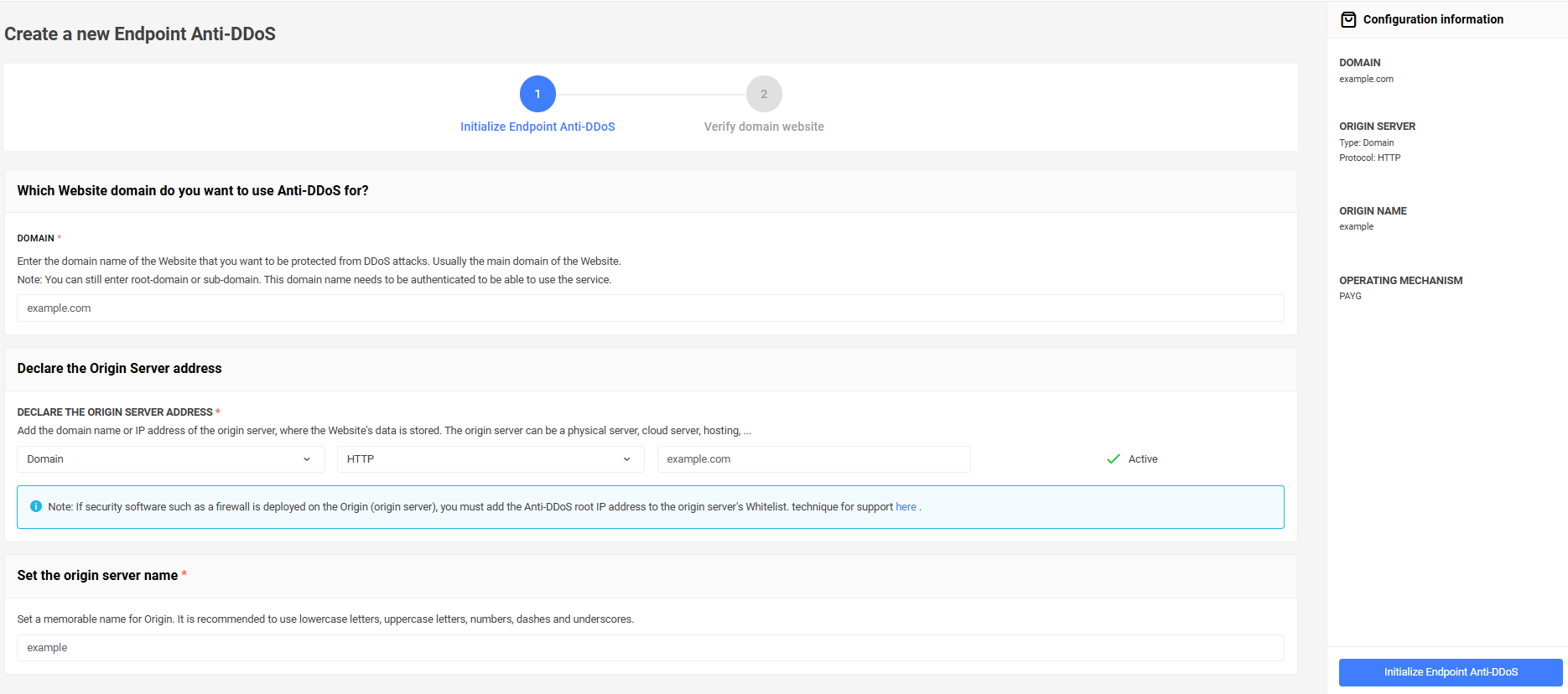The height and width of the screenshot is (694, 1568).
Task: Click the ORIGIN SERVER label in sidebar
Action: pos(1377,127)
